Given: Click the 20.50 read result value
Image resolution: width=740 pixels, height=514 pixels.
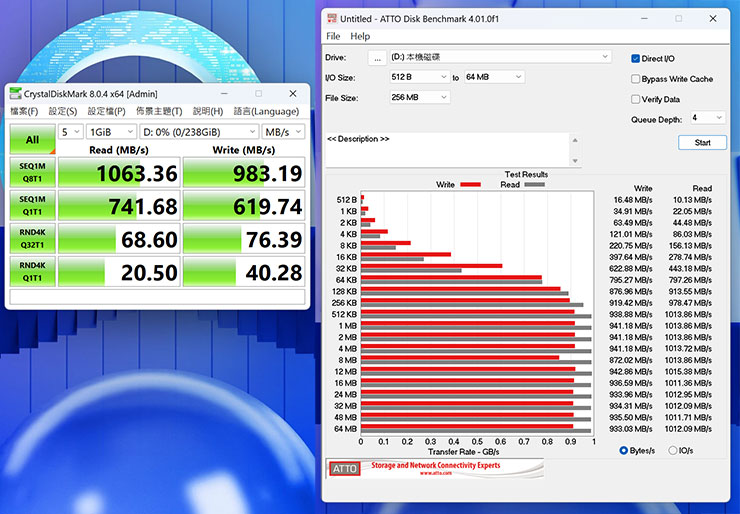Looking at the screenshot, I should (x=149, y=273).
